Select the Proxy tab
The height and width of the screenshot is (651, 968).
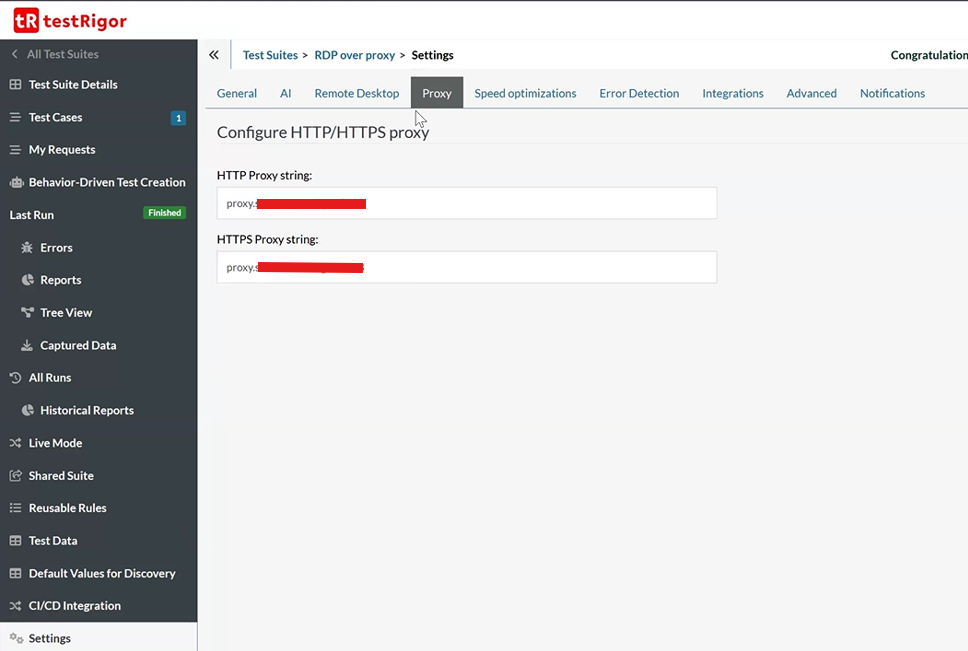(437, 93)
